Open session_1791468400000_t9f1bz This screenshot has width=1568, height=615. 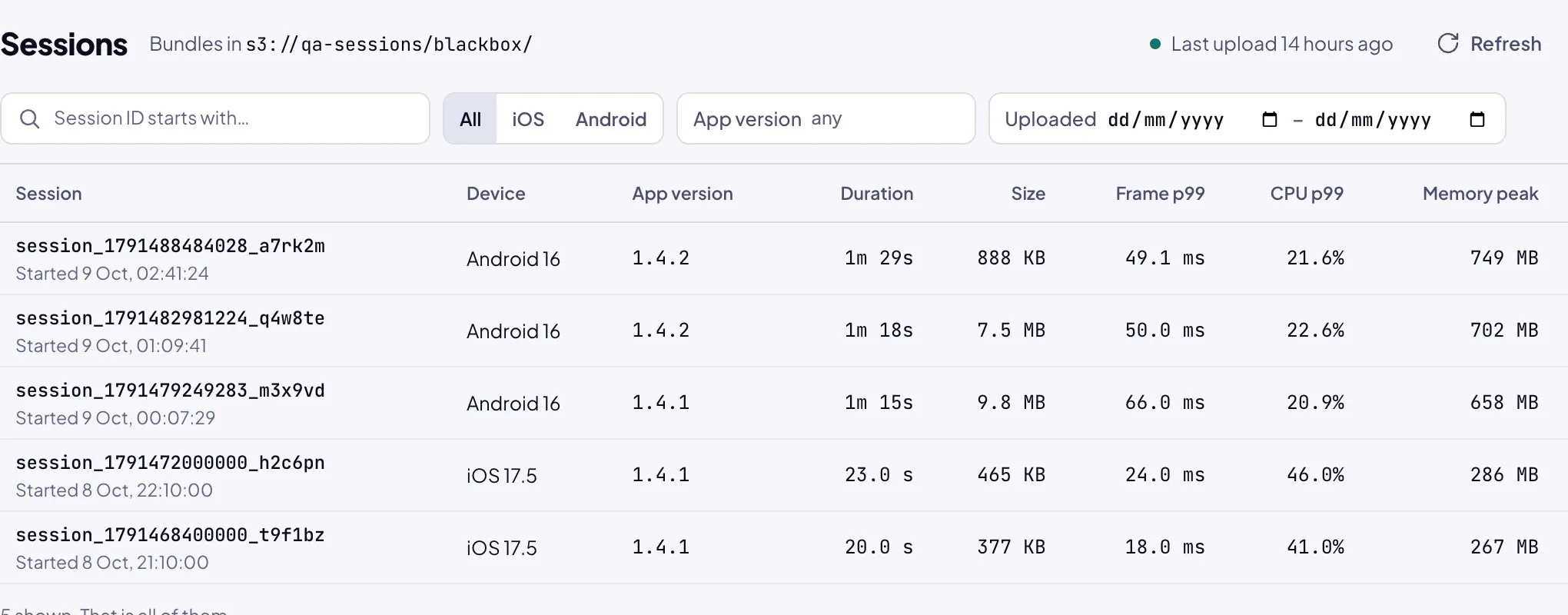pos(170,535)
